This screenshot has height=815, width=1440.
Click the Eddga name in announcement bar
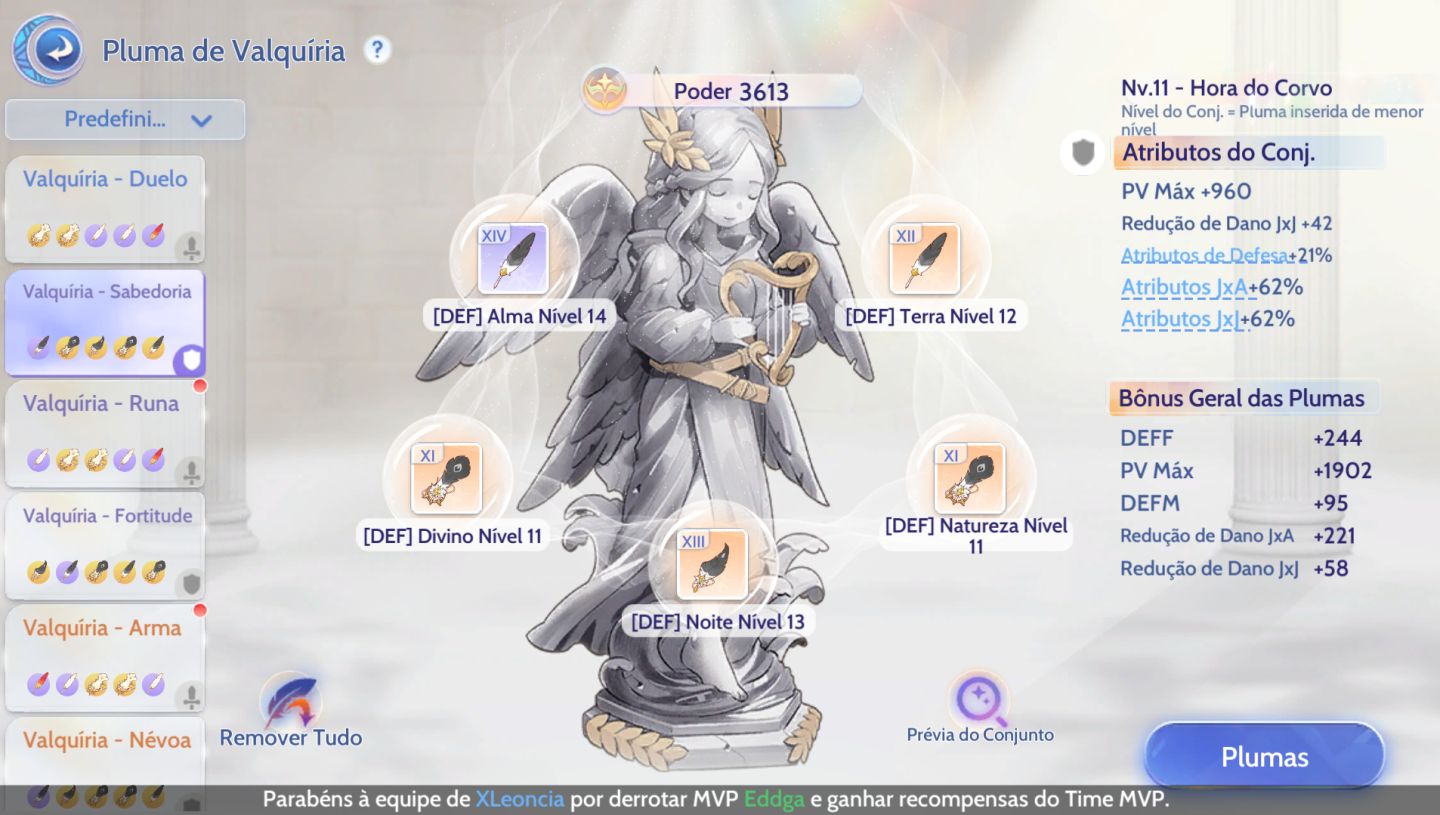pyautogui.click(x=774, y=799)
